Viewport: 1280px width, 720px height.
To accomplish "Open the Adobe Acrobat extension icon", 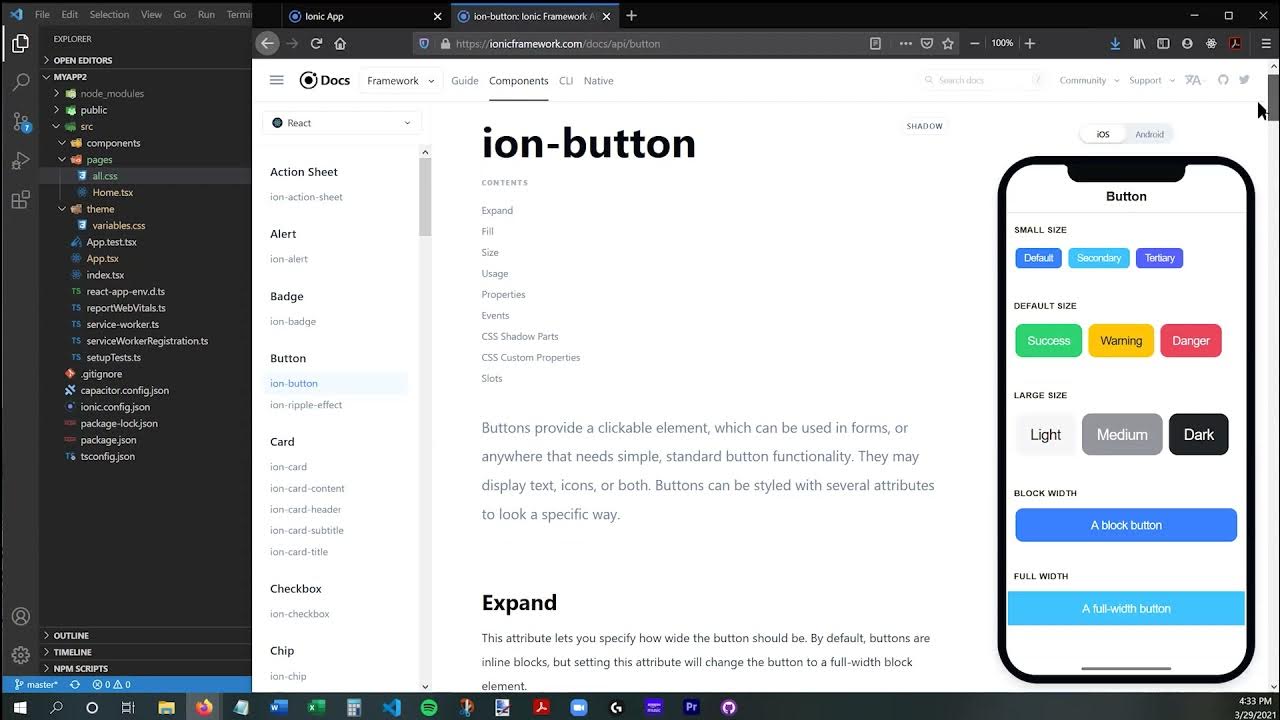I will pos(1235,43).
